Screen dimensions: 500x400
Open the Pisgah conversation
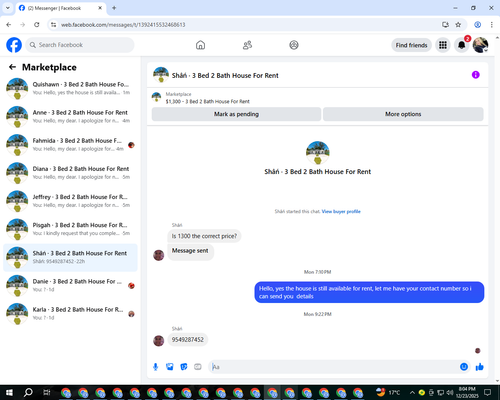pyautogui.click(x=70, y=229)
